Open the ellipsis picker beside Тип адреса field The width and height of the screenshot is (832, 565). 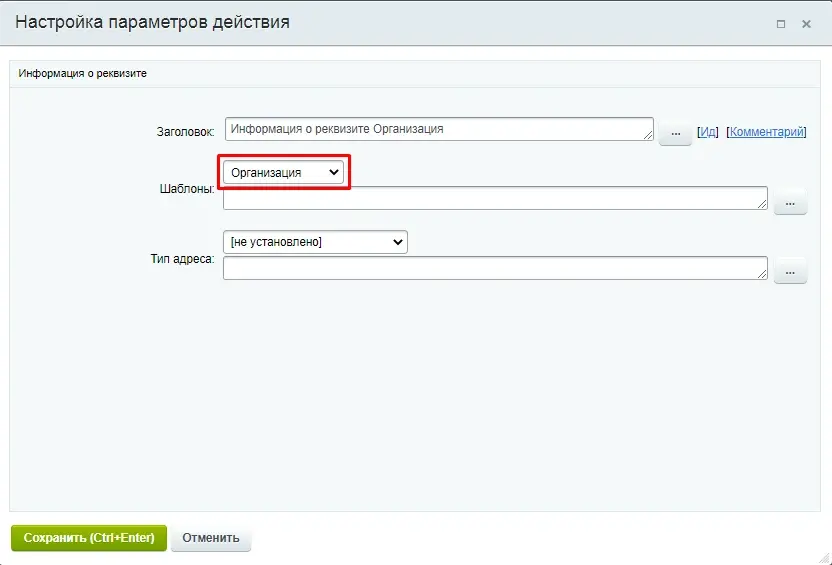[x=789, y=271]
